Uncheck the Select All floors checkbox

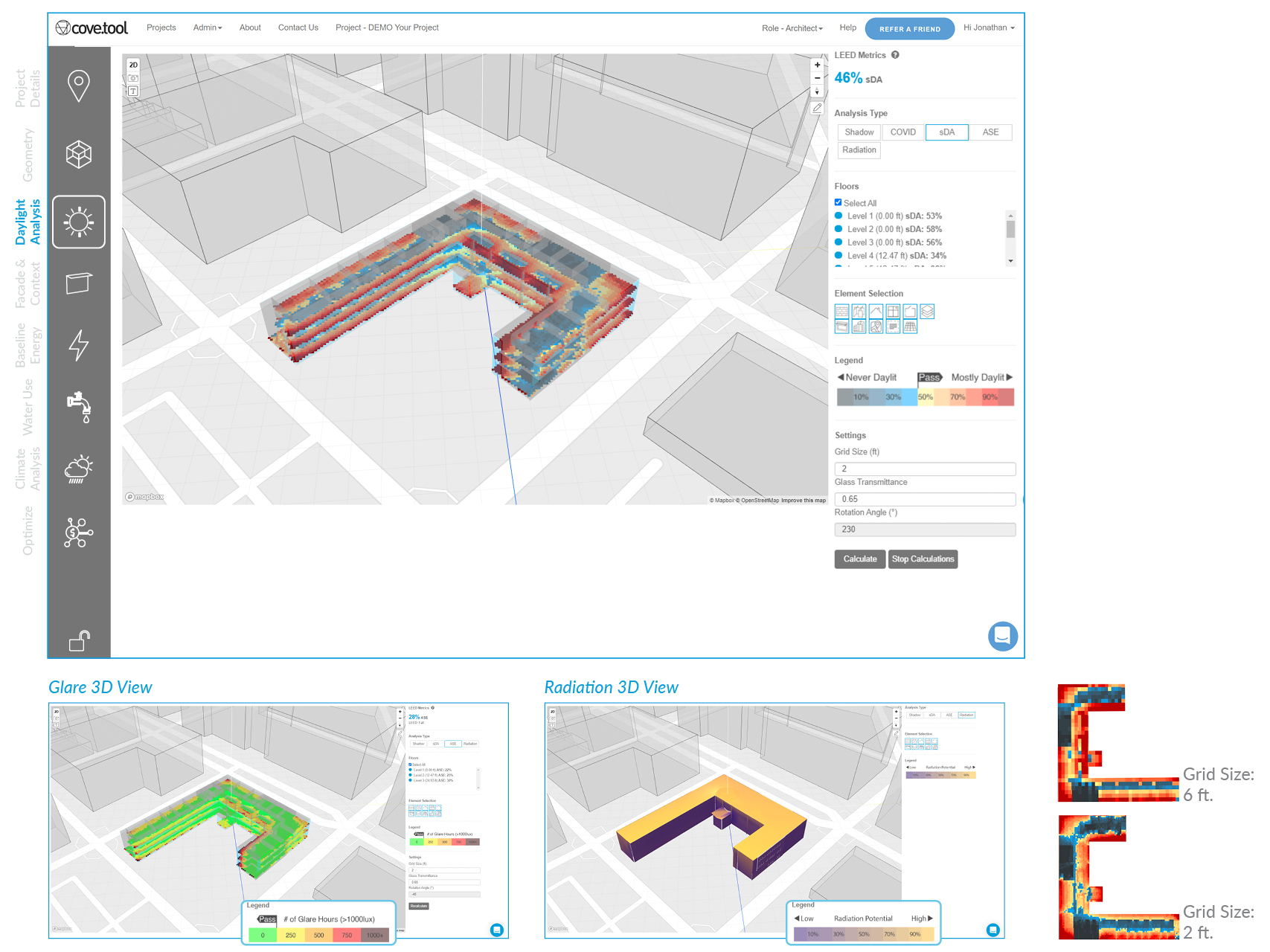838,202
